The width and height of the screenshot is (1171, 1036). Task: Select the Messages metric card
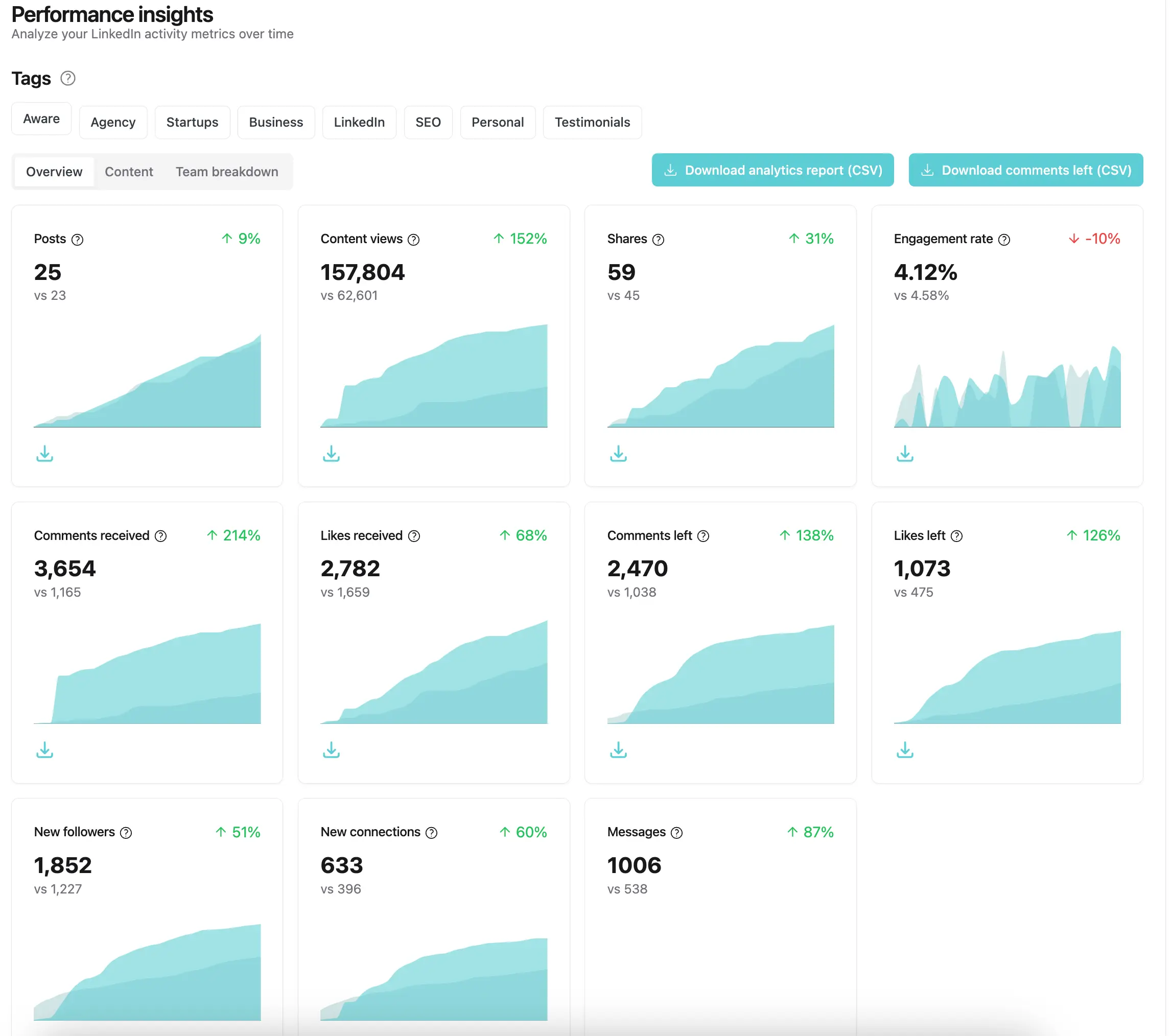[x=720, y=916]
